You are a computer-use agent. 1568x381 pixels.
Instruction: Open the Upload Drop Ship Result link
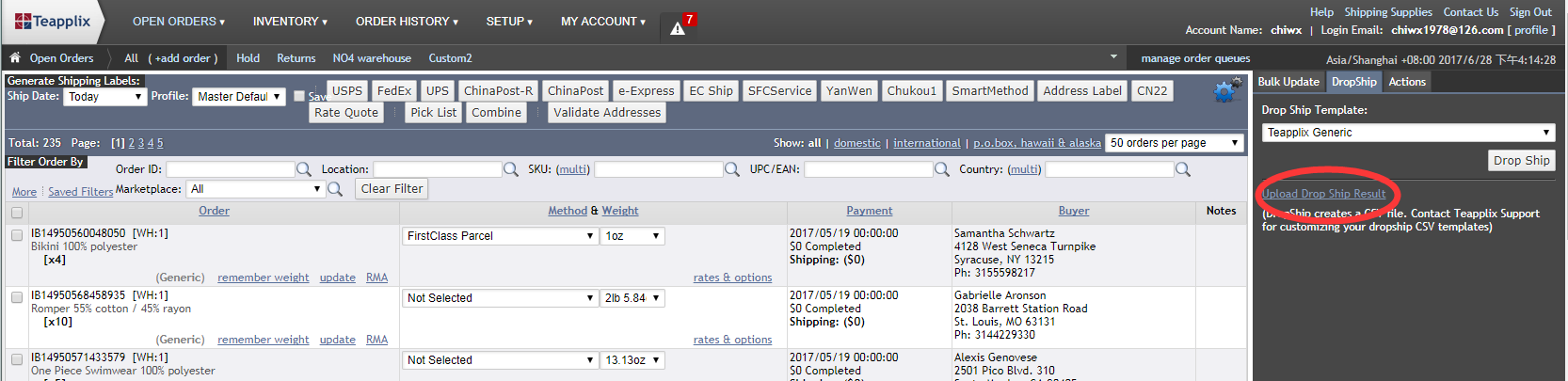pyautogui.click(x=1323, y=194)
